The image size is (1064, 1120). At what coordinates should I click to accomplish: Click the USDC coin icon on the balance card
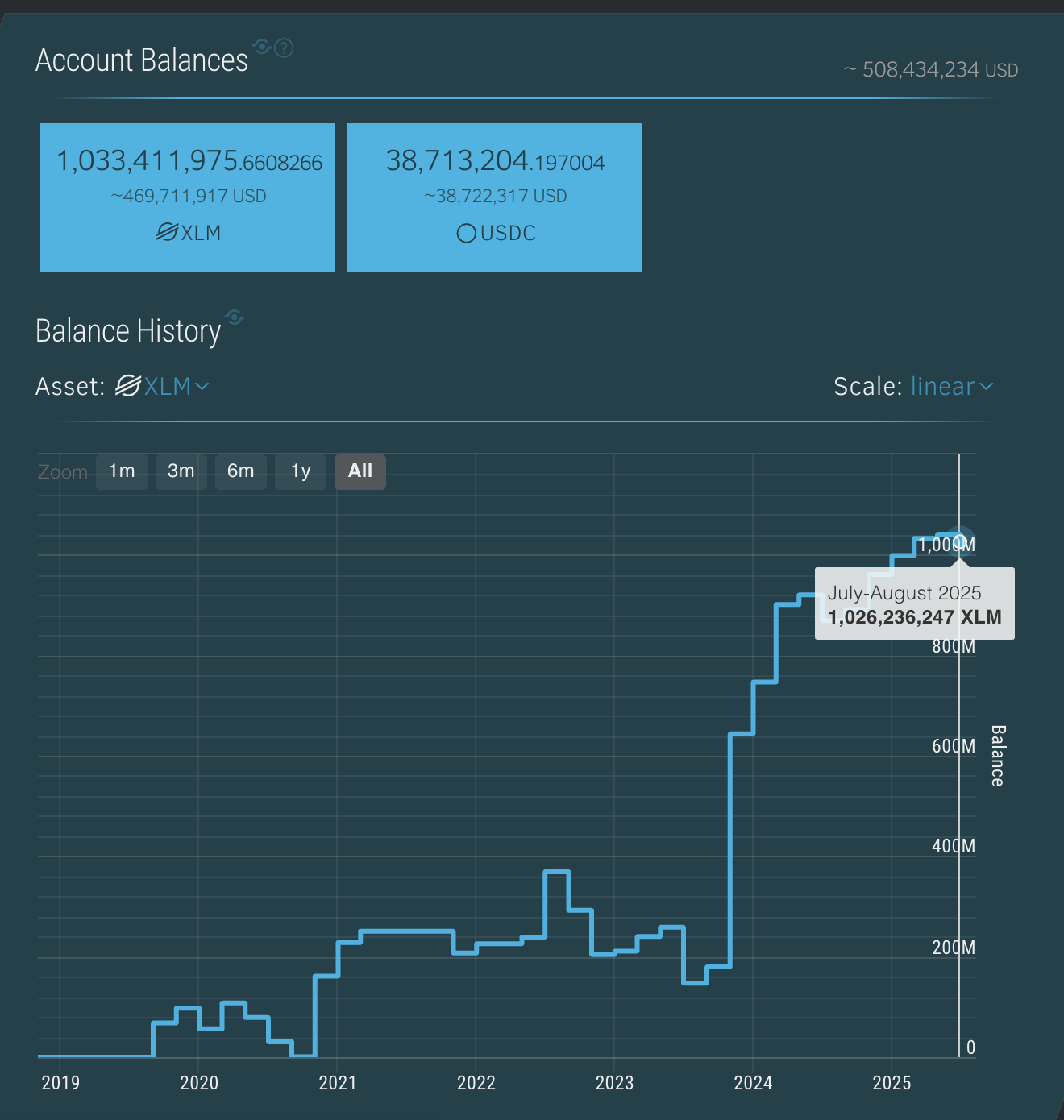tap(466, 233)
